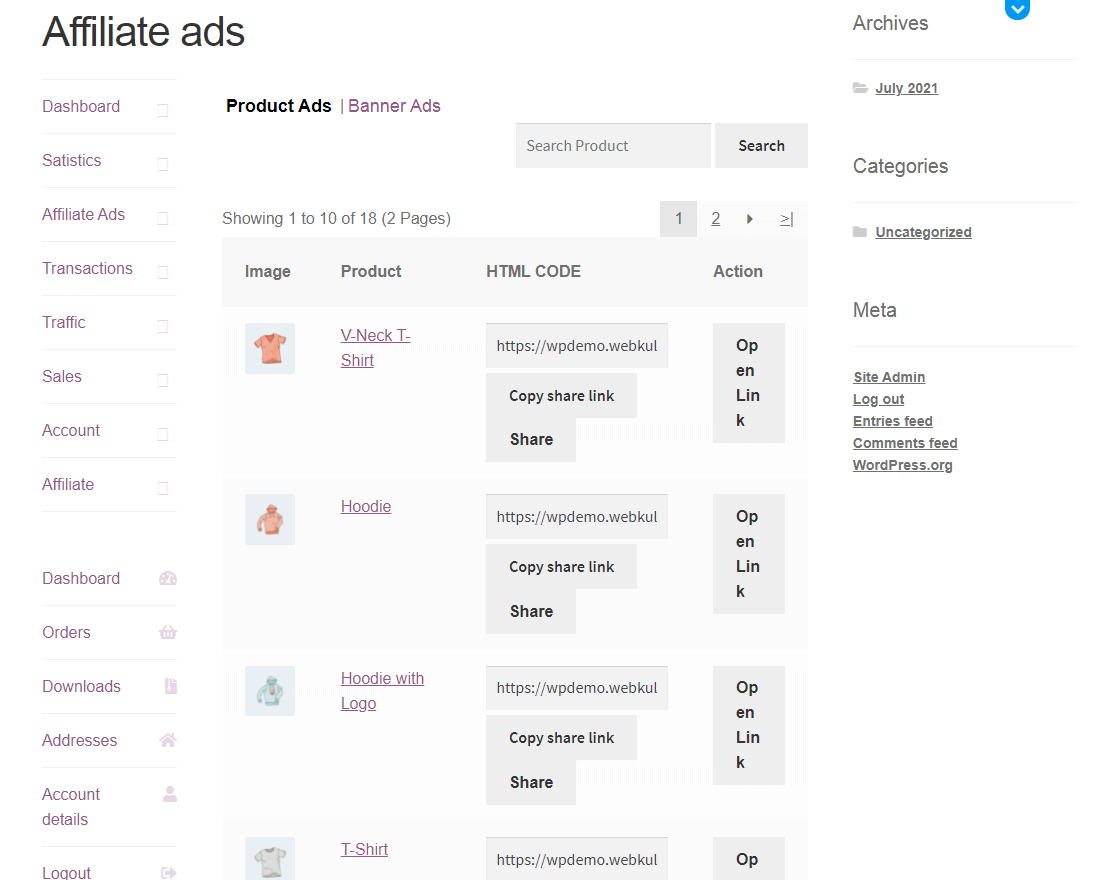The width and height of the screenshot is (1120, 880).
Task: Click the Account details user icon
Action: point(170,794)
